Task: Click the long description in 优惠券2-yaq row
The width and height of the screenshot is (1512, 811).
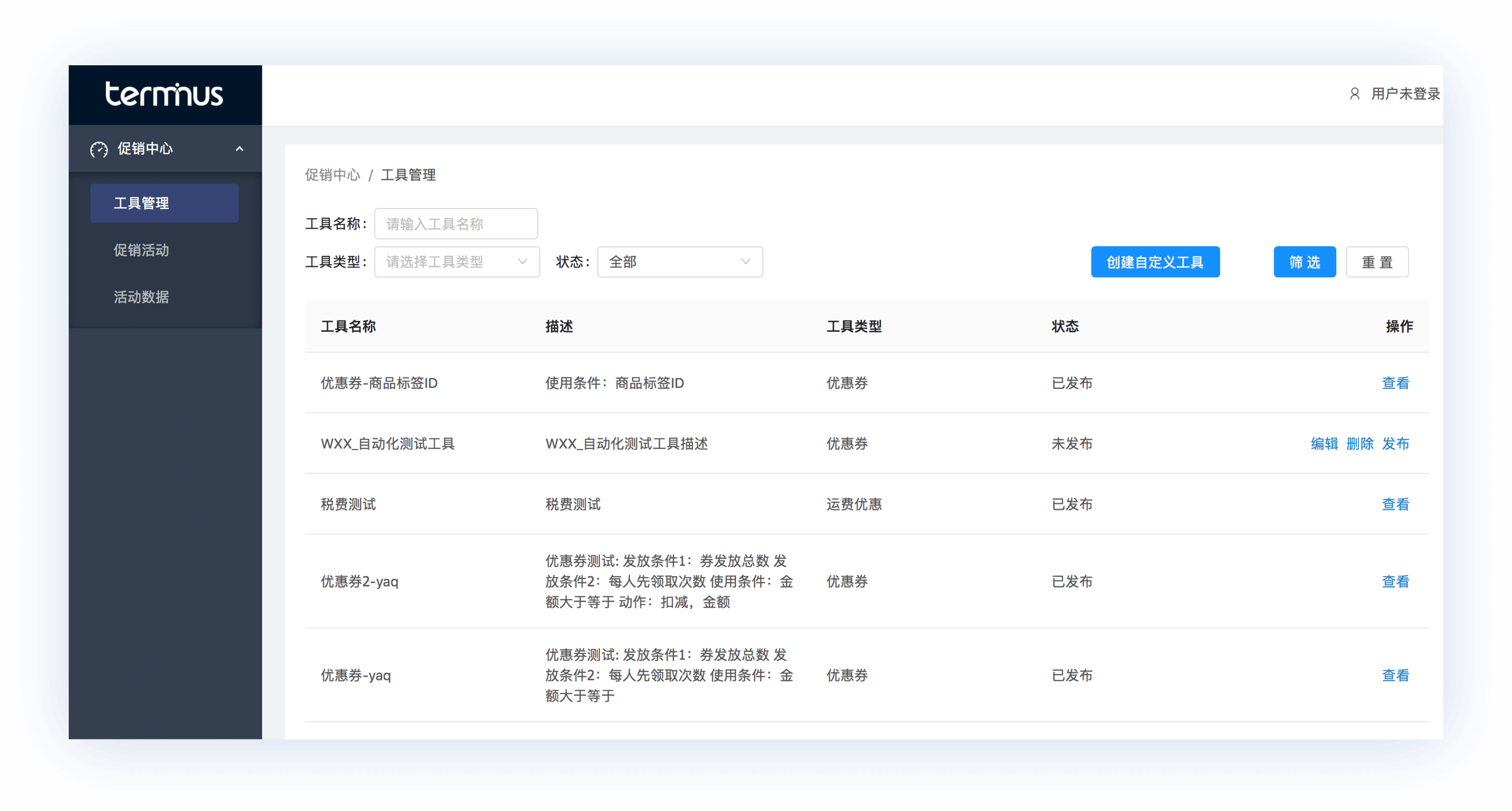Action: 669,581
